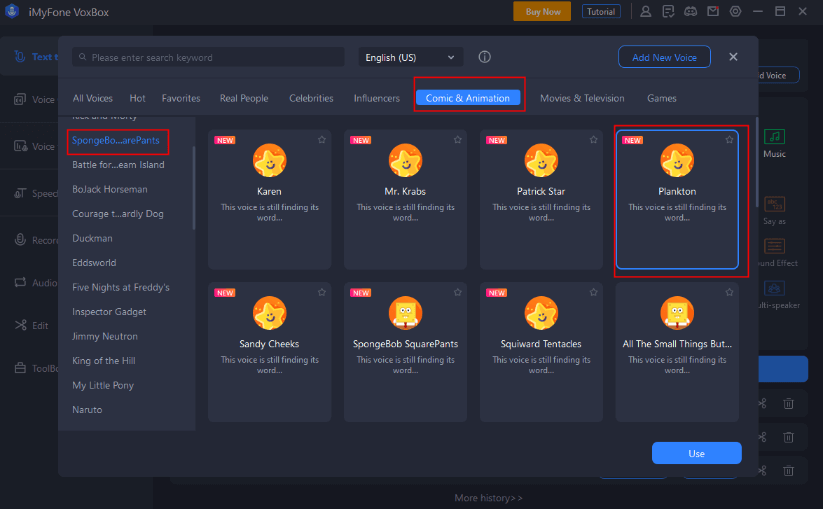Select the Comic & Animation tab
The width and height of the screenshot is (823, 509).
pos(468,98)
